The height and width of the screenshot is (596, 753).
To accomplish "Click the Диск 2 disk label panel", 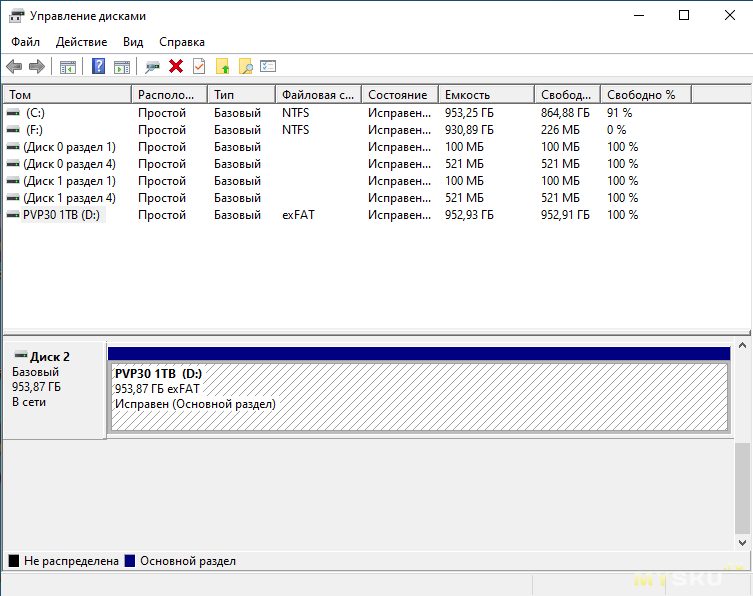I will pos(54,390).
